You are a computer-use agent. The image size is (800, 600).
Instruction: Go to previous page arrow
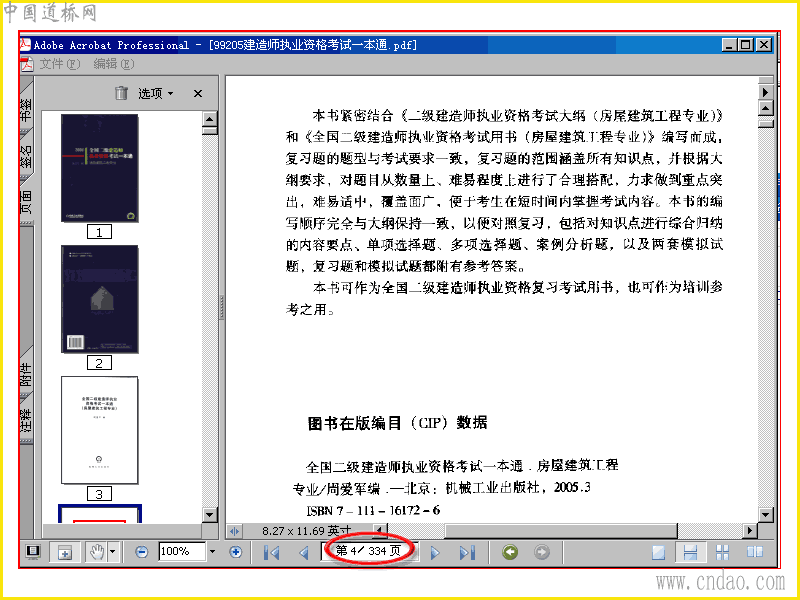[x=304, y=553]
